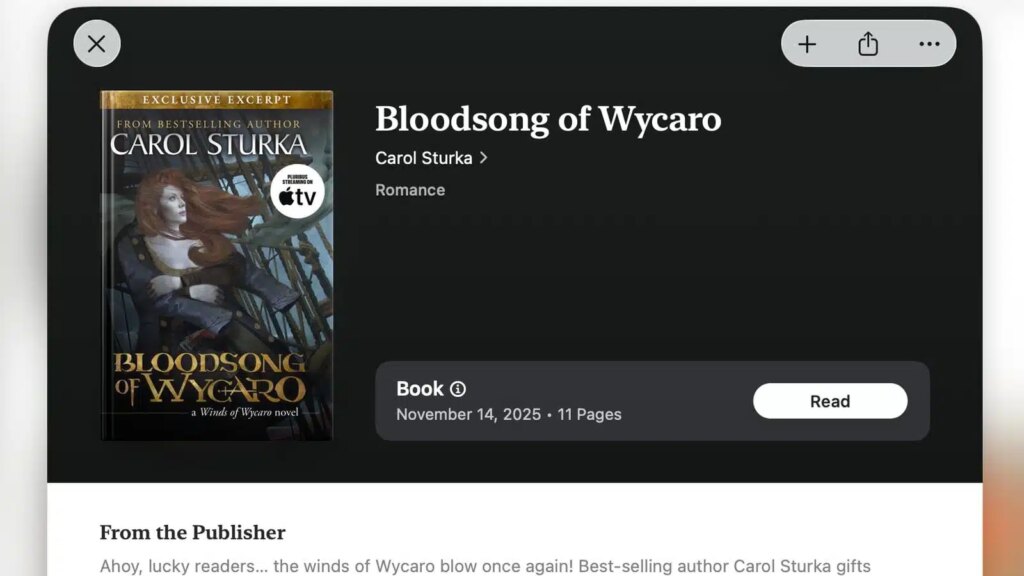Open Carol Sturka's author page
The height and width of the screenshot is (576, 1024).
[x=424, y=158]
